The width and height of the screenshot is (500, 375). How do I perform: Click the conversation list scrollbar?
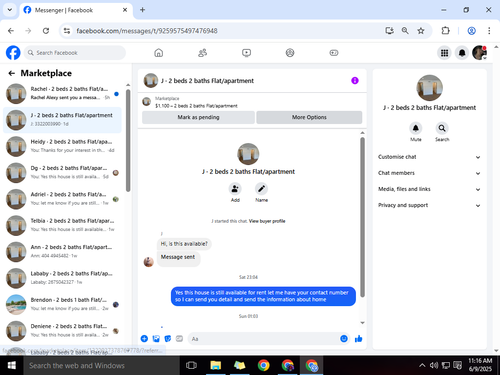point(128,140)
